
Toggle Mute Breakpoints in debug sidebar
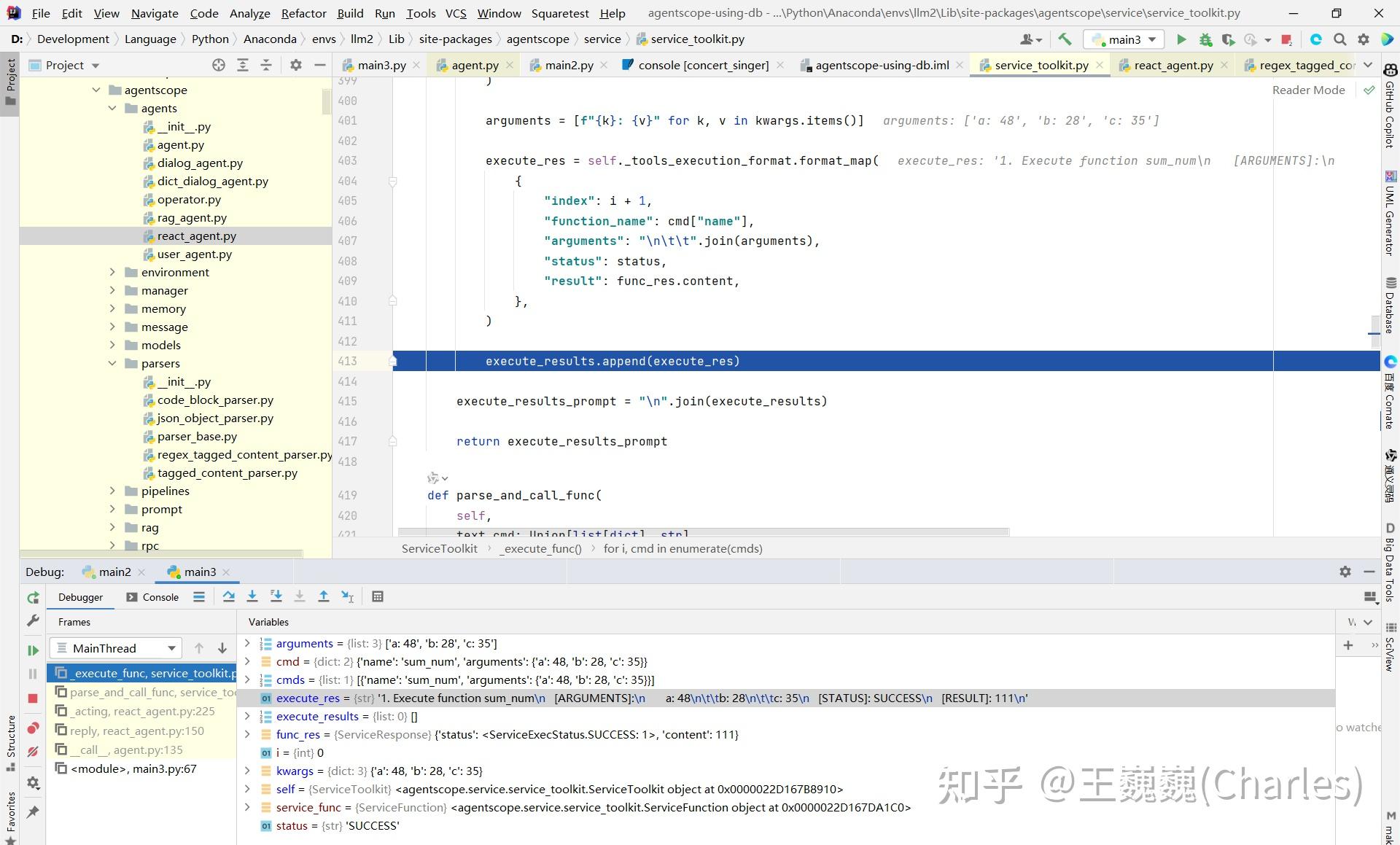pyautogui.click(x=33, y=752)
